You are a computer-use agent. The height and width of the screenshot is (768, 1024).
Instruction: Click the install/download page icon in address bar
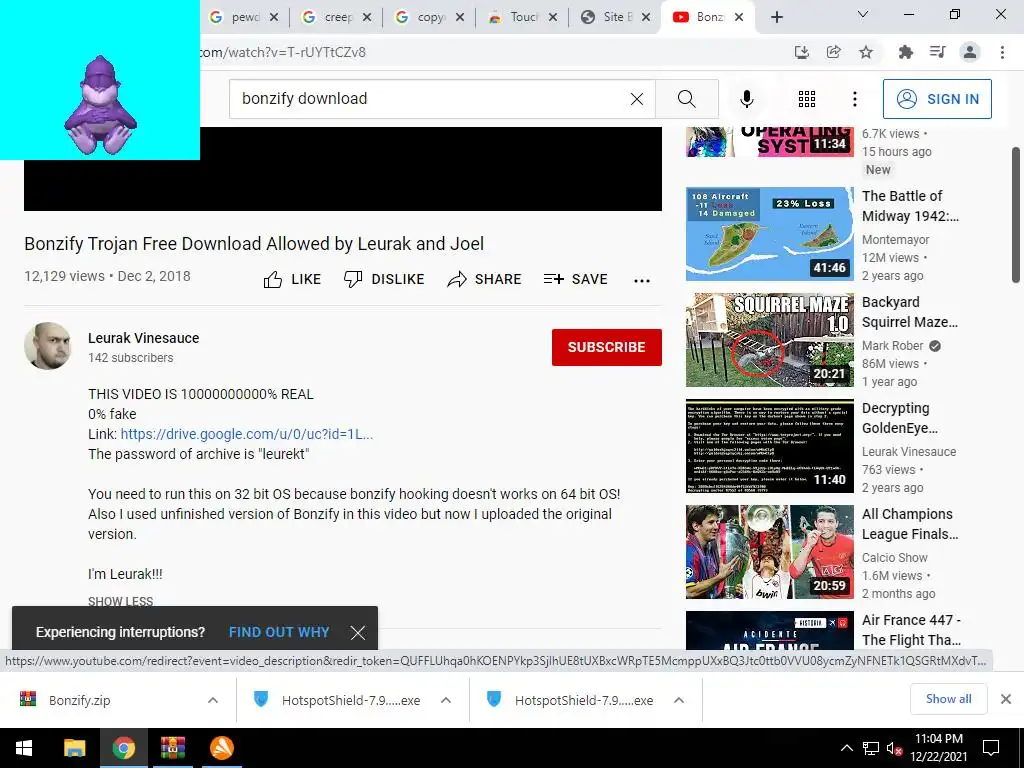801,52
